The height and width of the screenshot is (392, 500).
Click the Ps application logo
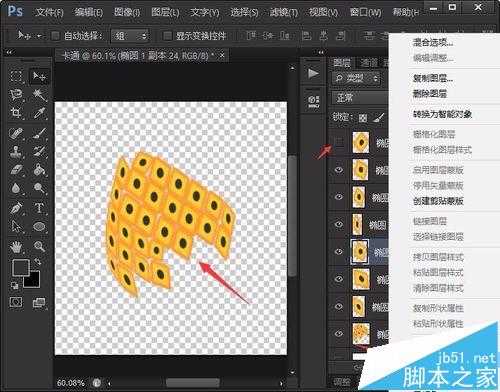click(x=15, y=11)
